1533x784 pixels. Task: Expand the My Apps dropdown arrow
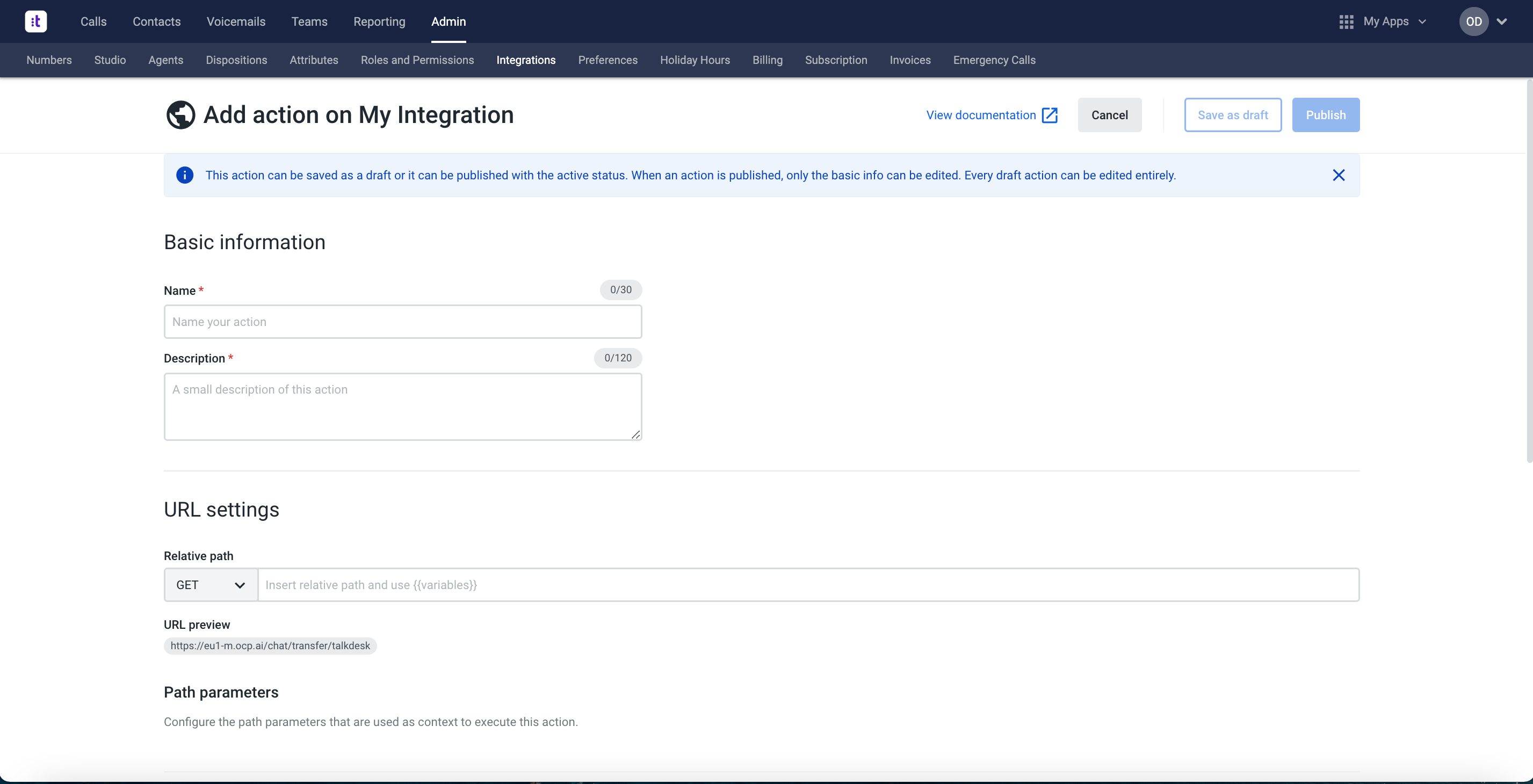coord(1422,21)
